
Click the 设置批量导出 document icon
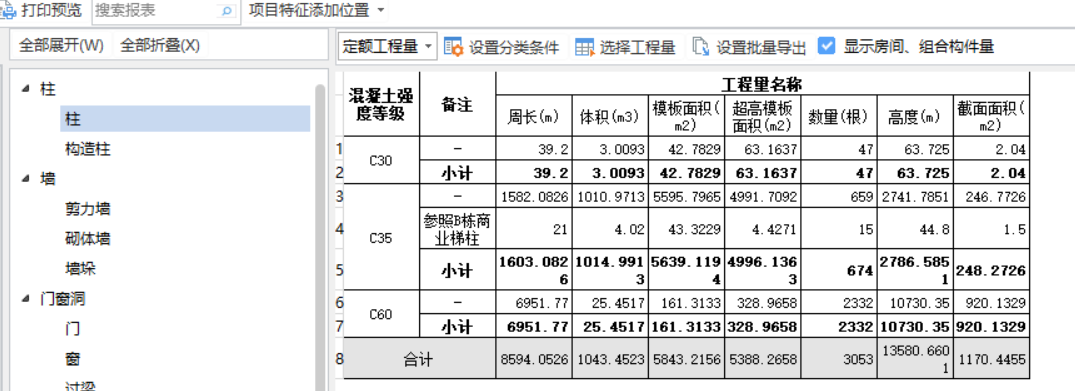(701, 47)
